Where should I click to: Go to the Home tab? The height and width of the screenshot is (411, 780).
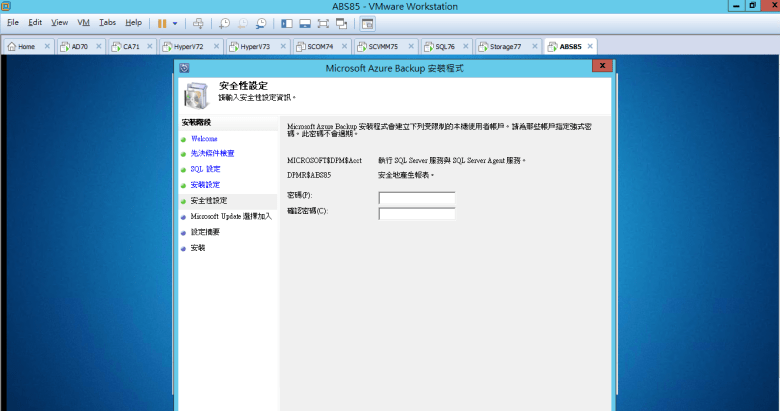click(26, 46)
